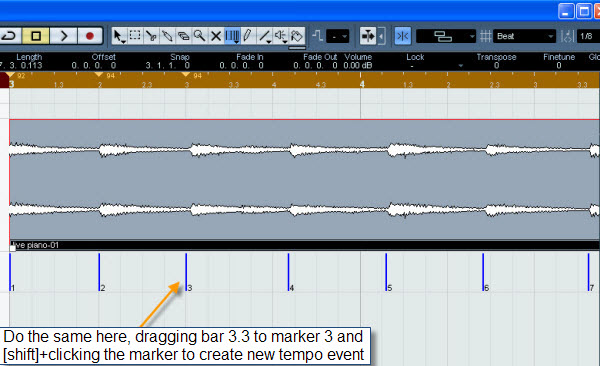The height and width of the screenshot is (366, 600).
Task: Start playback with the Play button
Action: coord(64,36)
